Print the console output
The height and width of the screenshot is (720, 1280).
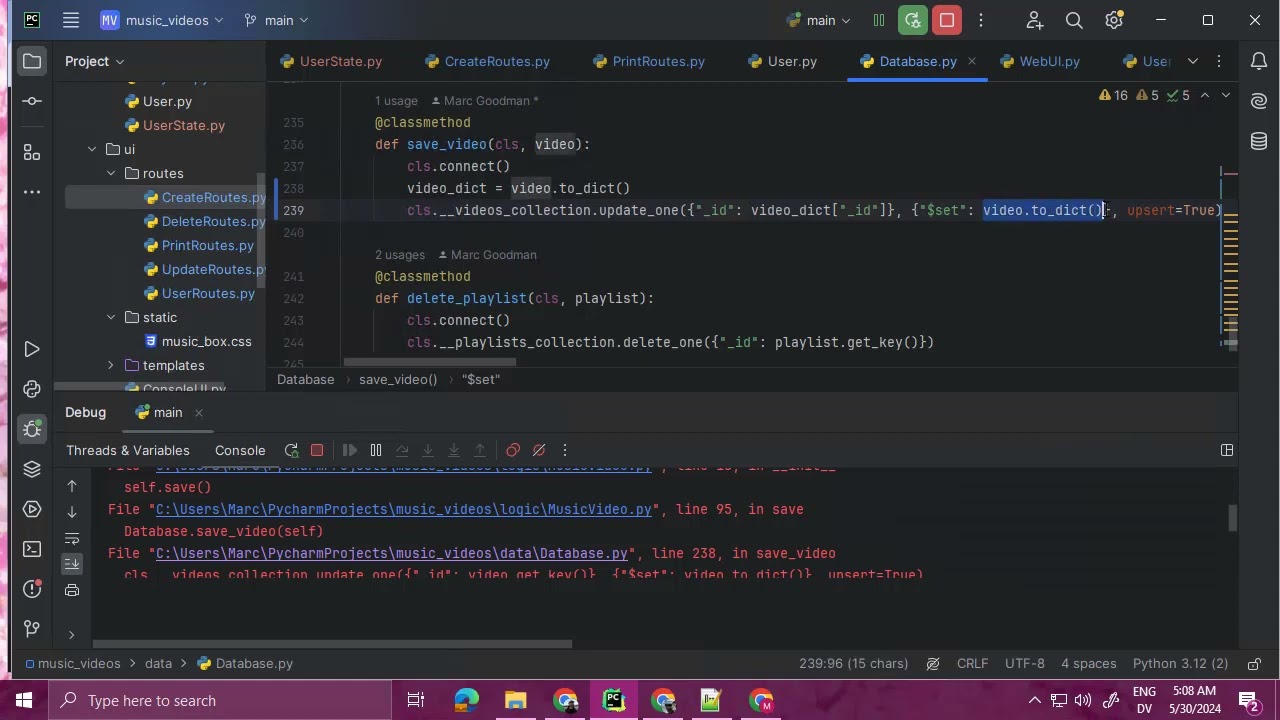(x=72, y=590)
